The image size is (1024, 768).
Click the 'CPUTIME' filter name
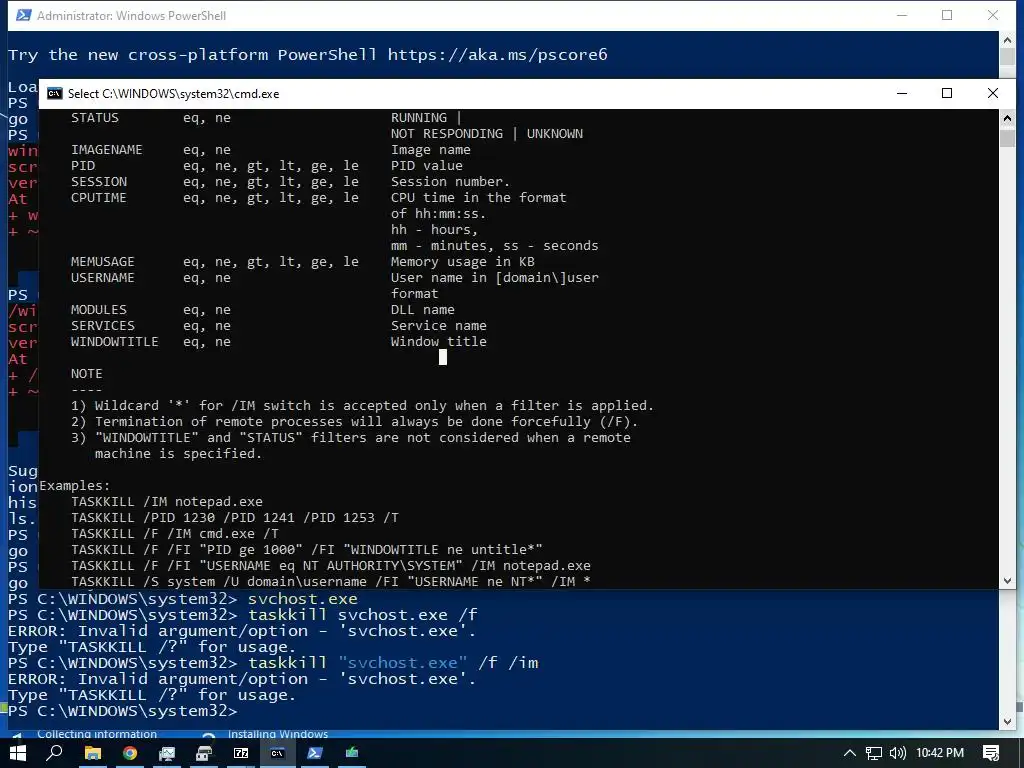(x=99, y=198)
